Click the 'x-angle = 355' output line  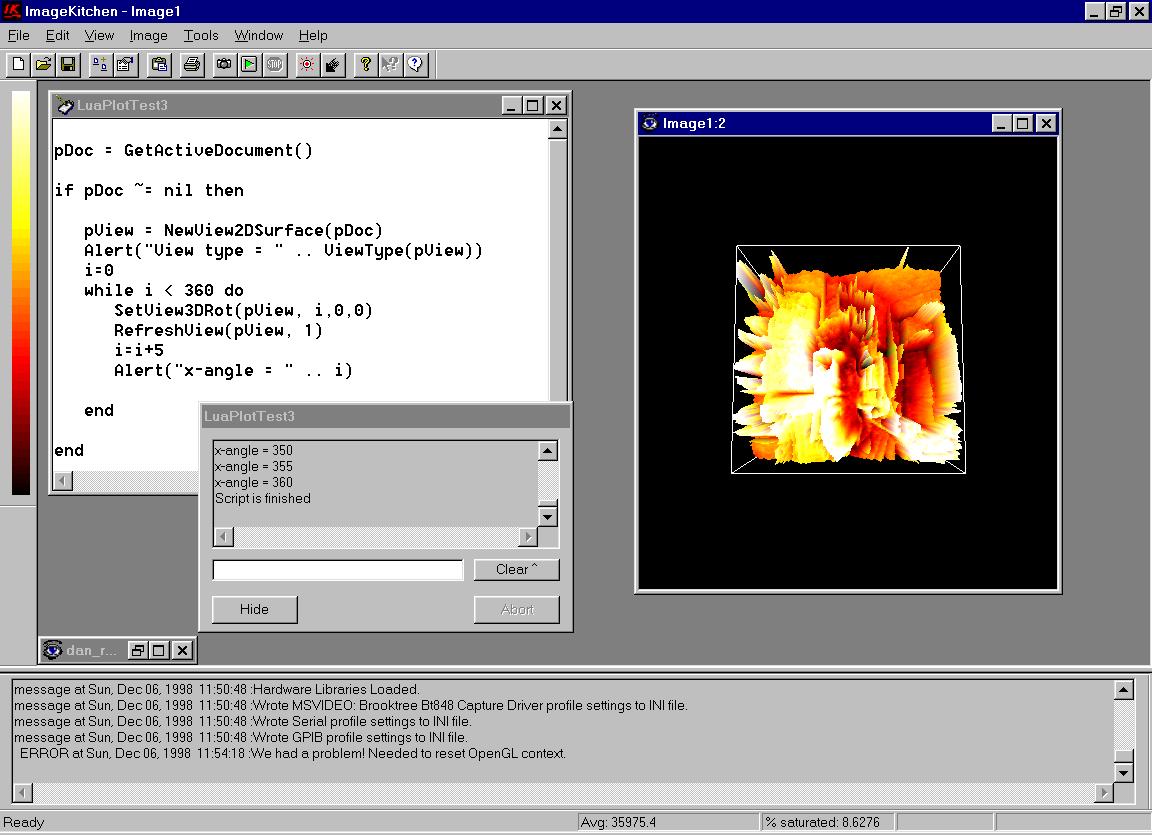pos(253,466)
